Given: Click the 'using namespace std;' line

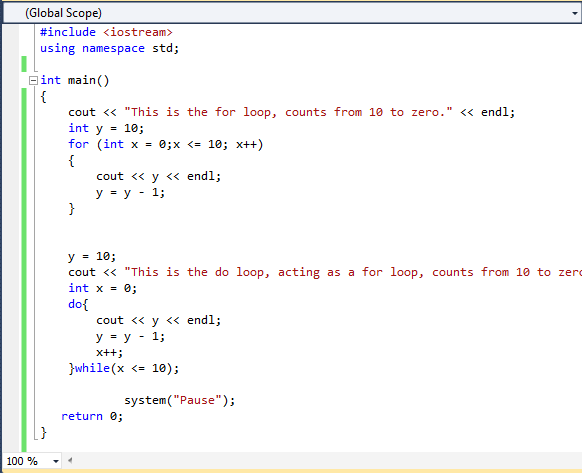Looking at the screenshot, I should click(x=109, y=48).
